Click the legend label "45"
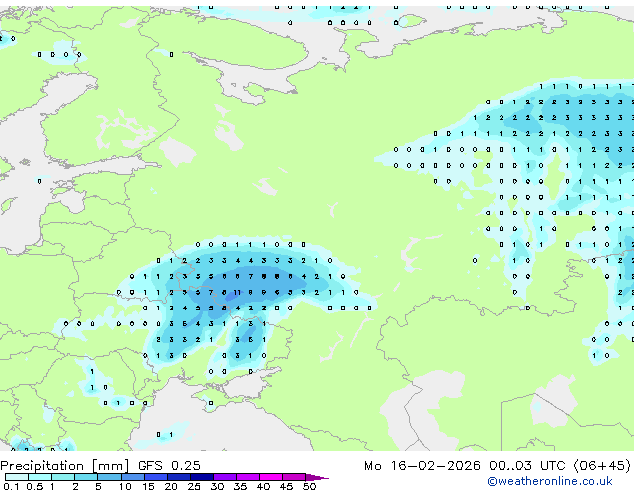The height and width of the screenshot is (490, 634). point(286,486)
